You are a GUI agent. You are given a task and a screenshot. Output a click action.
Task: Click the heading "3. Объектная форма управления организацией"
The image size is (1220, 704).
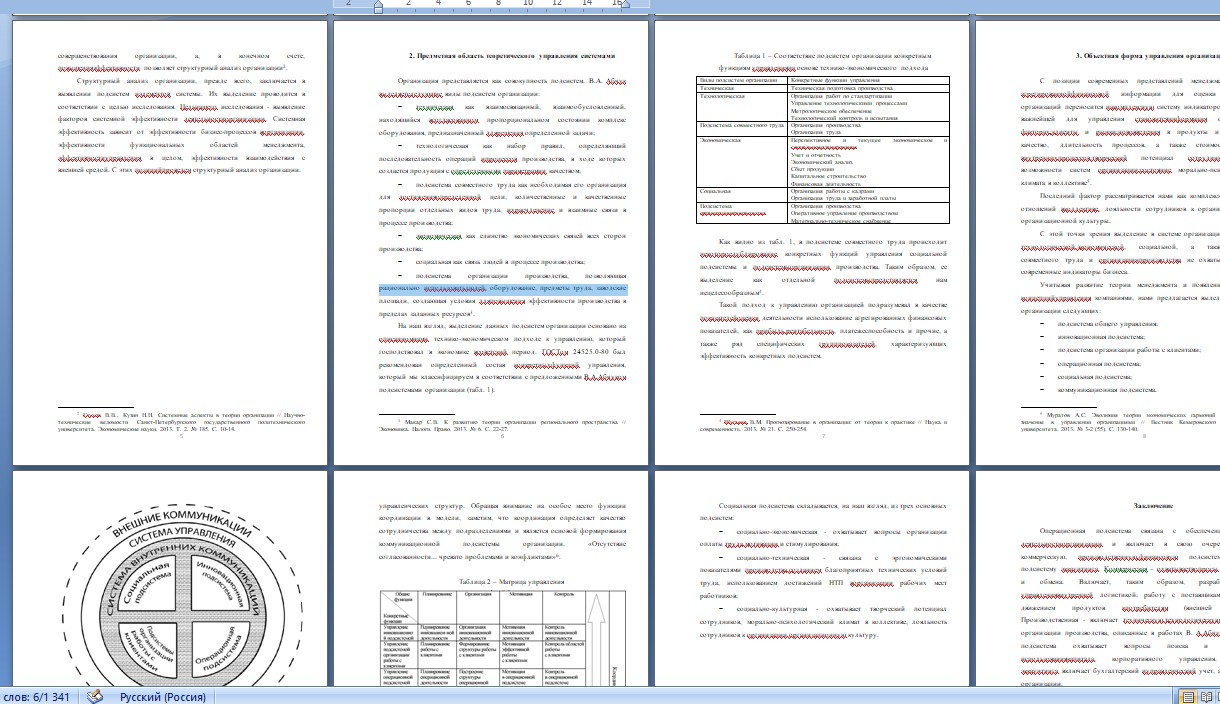[1148, 57]
